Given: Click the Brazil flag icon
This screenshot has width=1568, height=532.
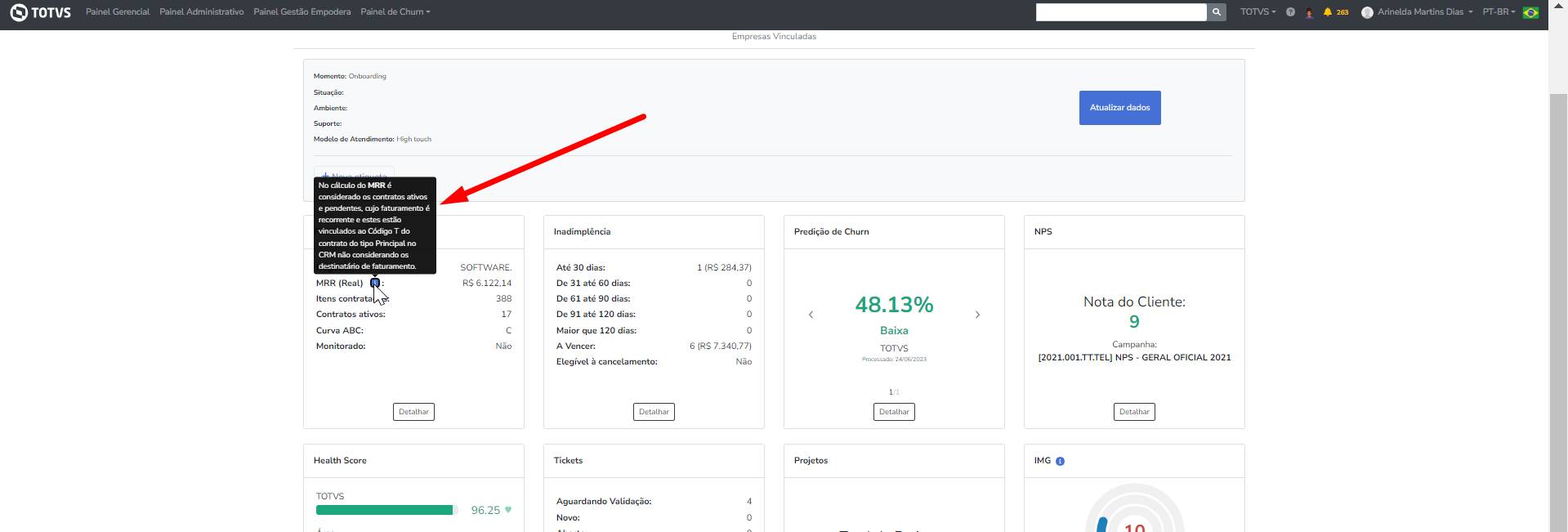Looking at the screenshot, I should coord(1531,12).
